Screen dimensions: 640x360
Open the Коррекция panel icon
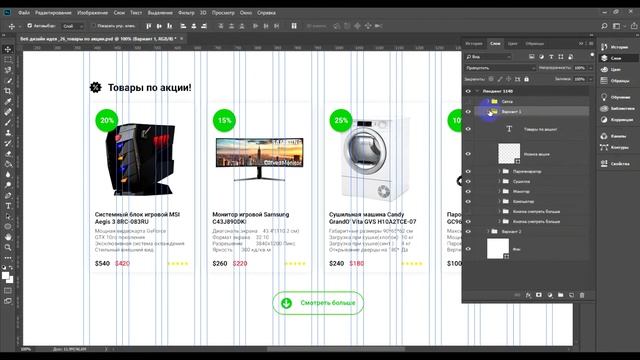point(604,120)
